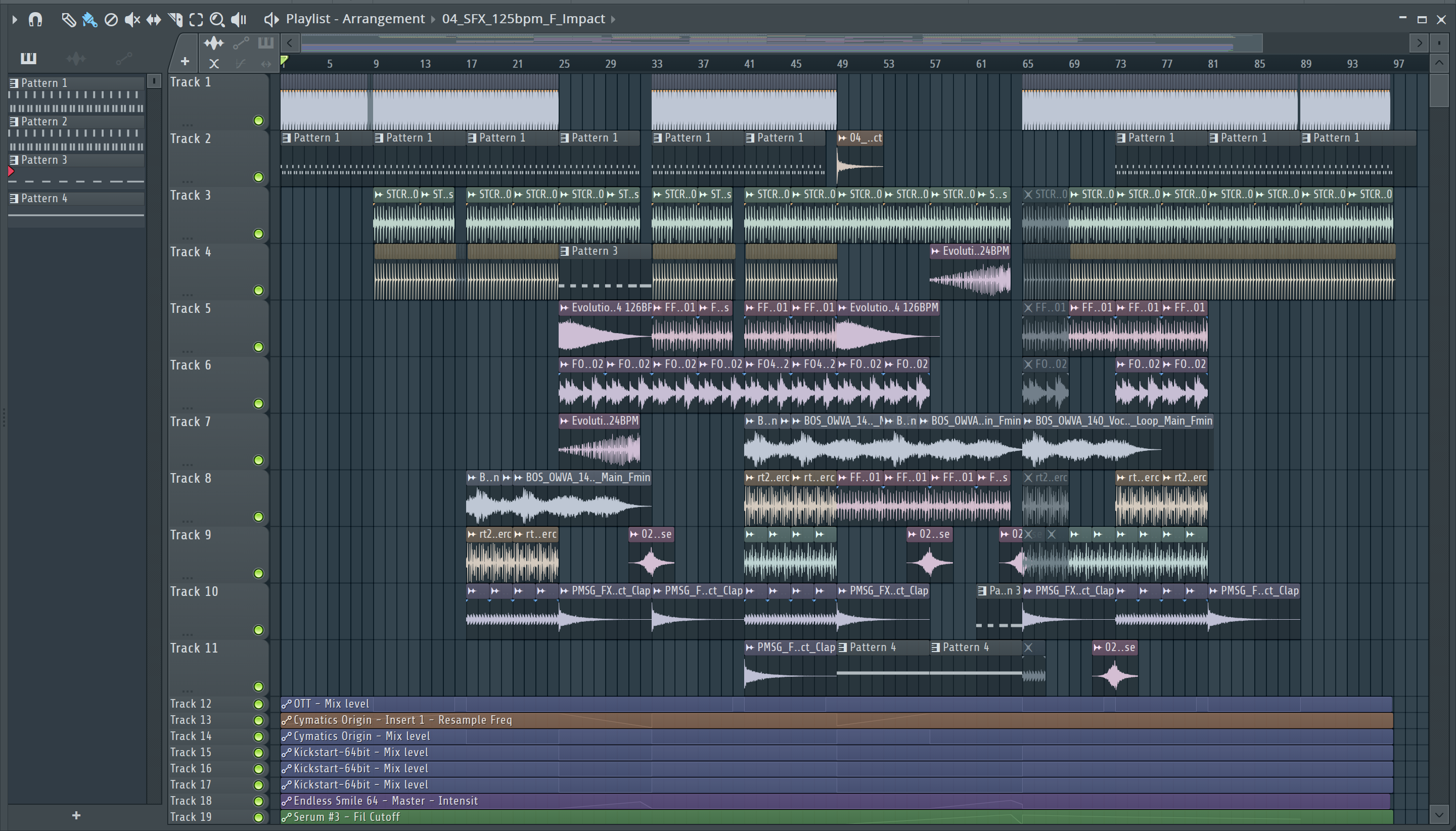Viewport: 1456px width, 831px height.
Task: Show patterns in picker panel (piano icon)
Action: coord(28,58)
